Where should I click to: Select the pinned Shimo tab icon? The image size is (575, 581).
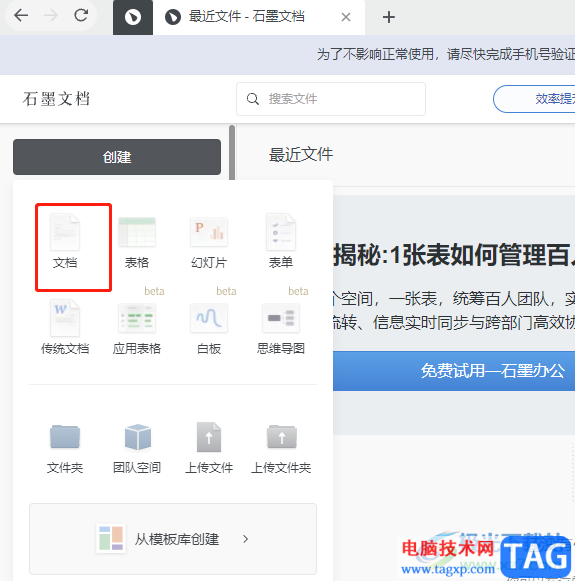(133, 17)
